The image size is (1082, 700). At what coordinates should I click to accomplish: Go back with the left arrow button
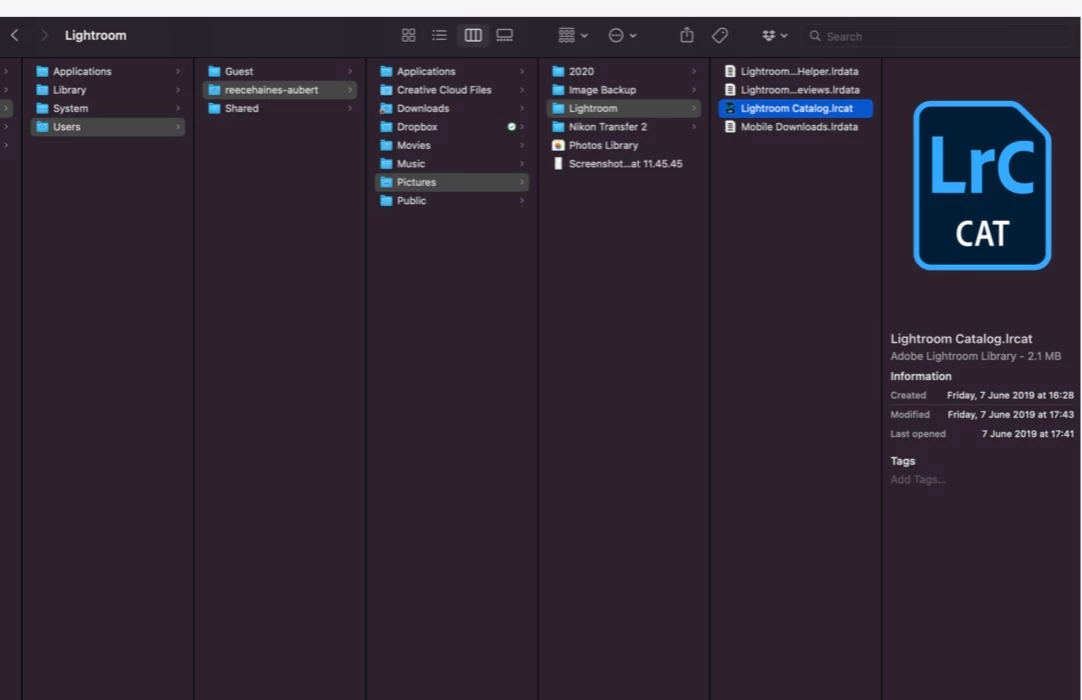pos(14,35)
